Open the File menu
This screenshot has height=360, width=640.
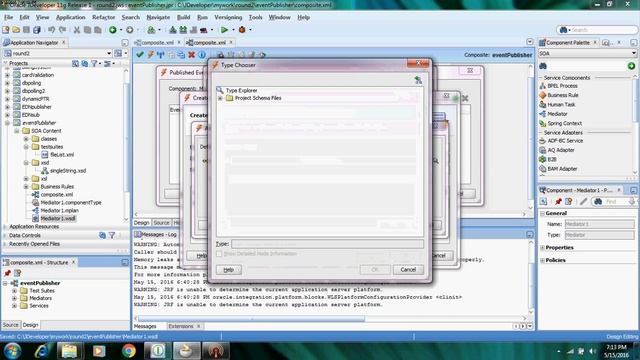(9, 17)
